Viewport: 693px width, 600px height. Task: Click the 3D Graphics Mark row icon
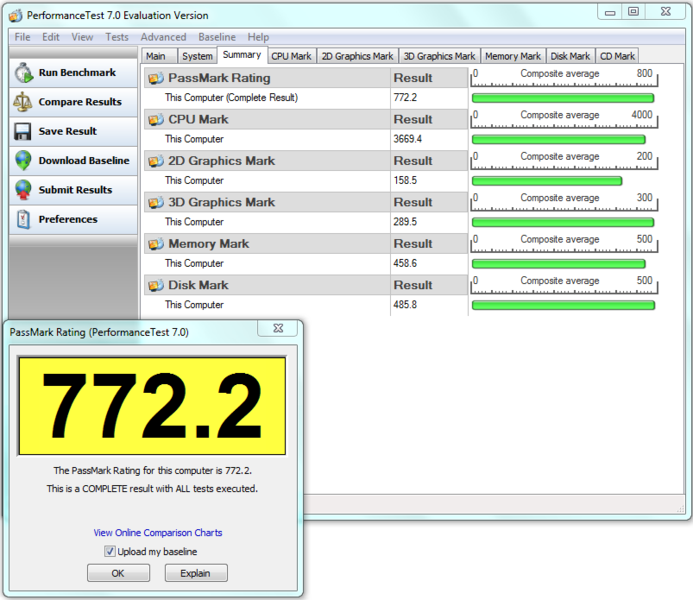coord(156,203)
